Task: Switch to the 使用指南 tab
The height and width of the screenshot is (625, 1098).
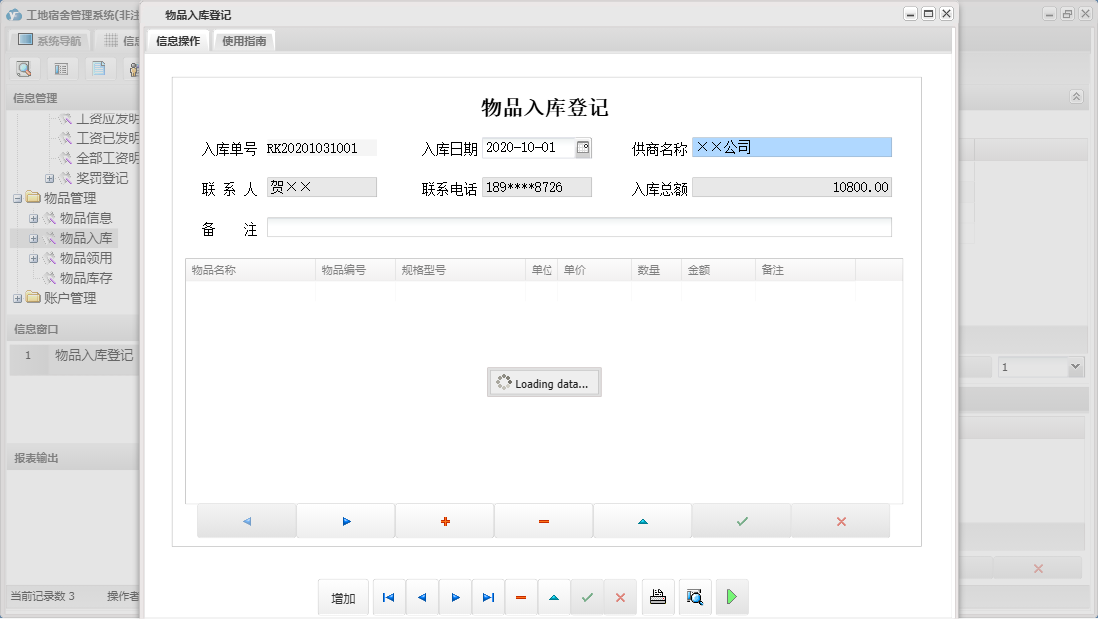Action: pyautogui.click(x=244, y=41)
